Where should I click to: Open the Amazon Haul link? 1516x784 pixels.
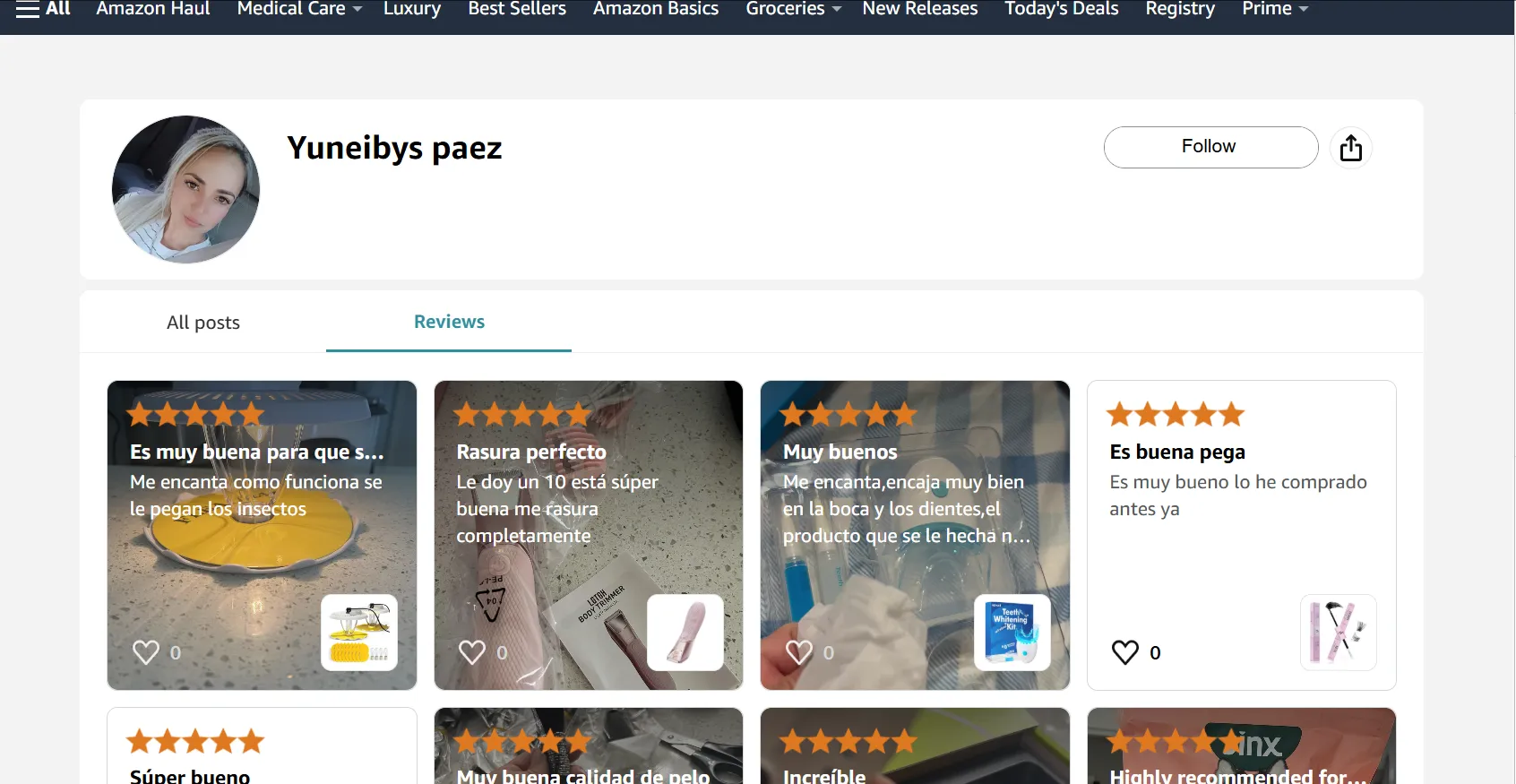(153, 9)
